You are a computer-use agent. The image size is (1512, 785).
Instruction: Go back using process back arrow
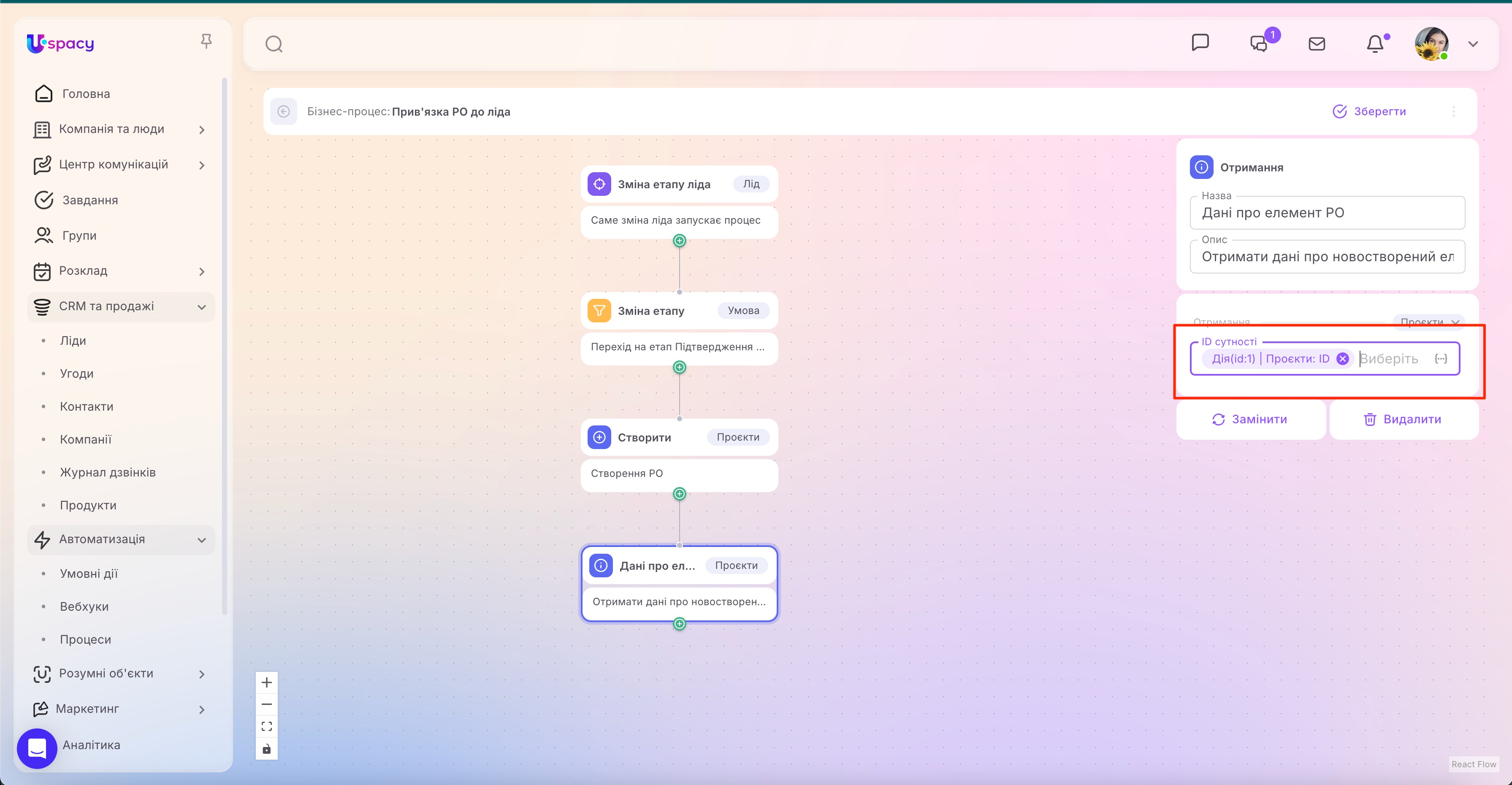click(x=284, y=111)
